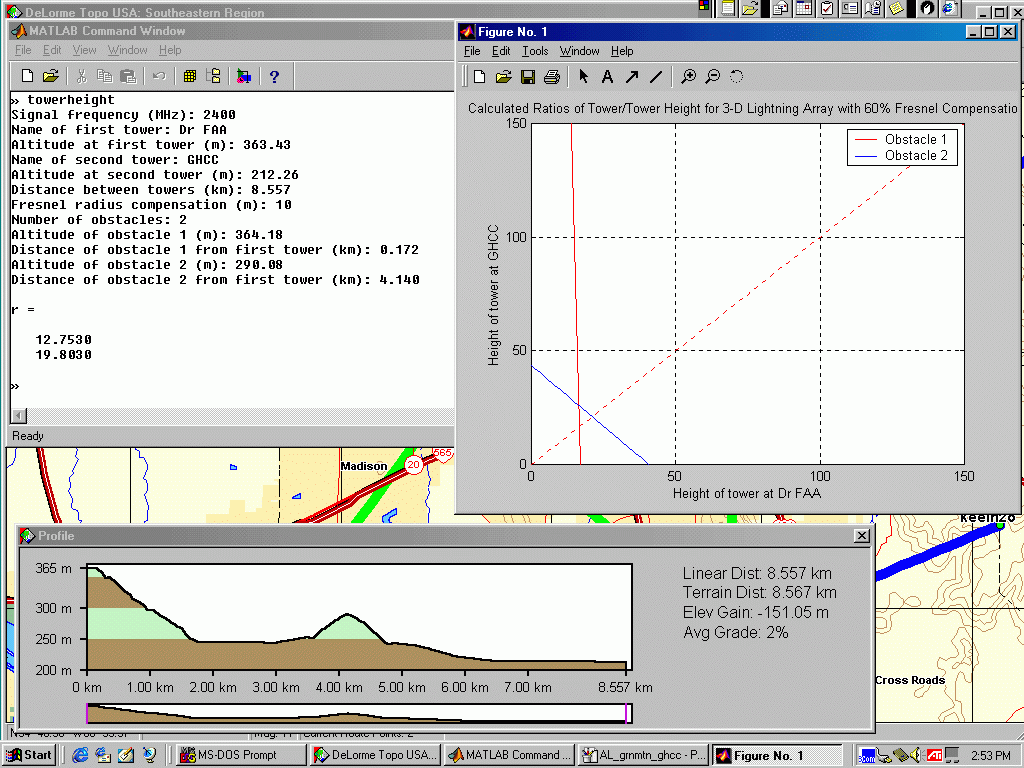Click right magenta marker on profile overview strip
The height and width of the screenshot is (768, 1024).
[627, 713]
